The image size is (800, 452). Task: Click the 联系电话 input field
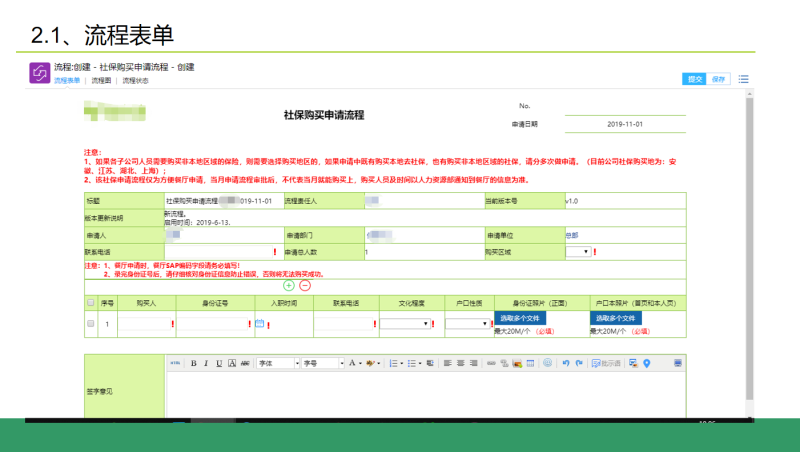(x=217, y=252)
